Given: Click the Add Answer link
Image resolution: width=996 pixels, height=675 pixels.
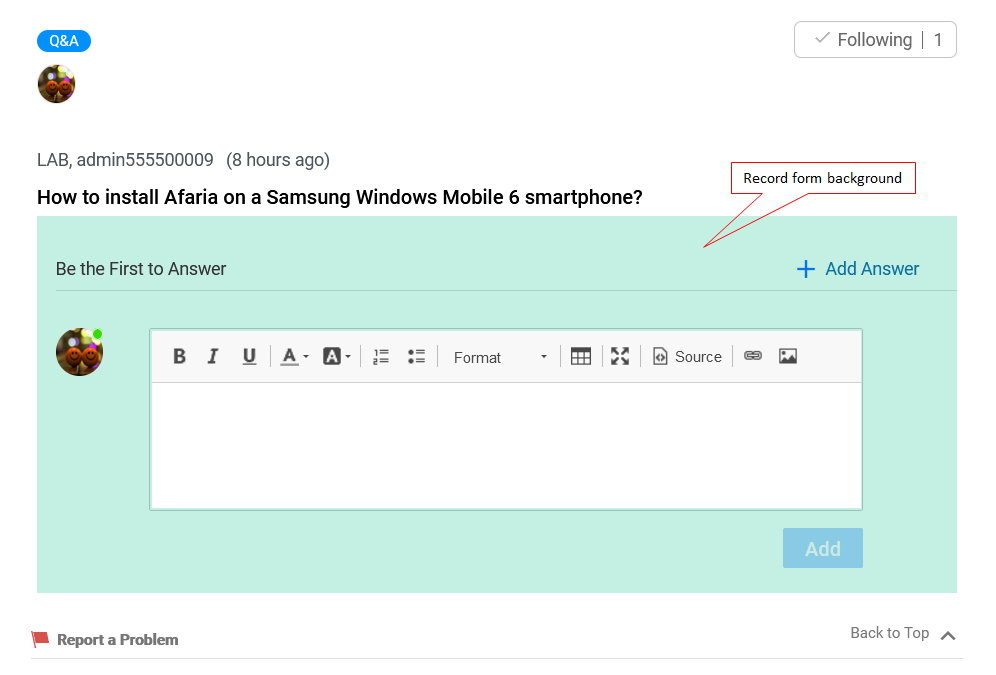Looking at the screenshot, I should click(x=858, y=269).
